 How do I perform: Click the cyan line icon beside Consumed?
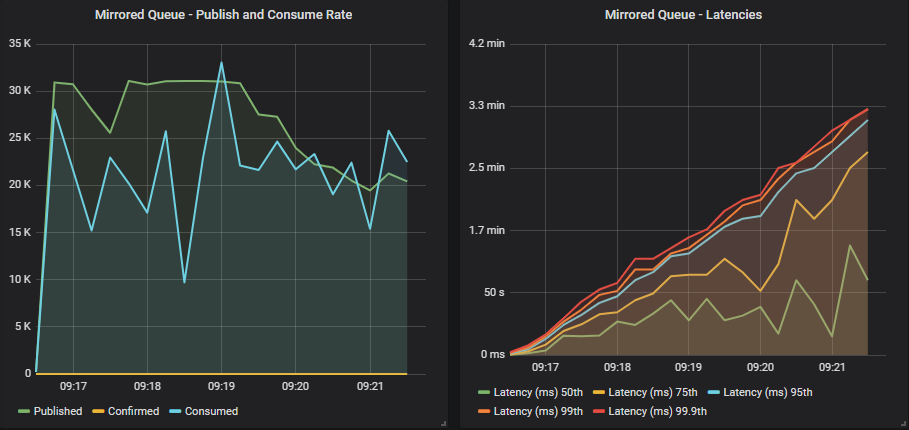click(x=176, y=411)
